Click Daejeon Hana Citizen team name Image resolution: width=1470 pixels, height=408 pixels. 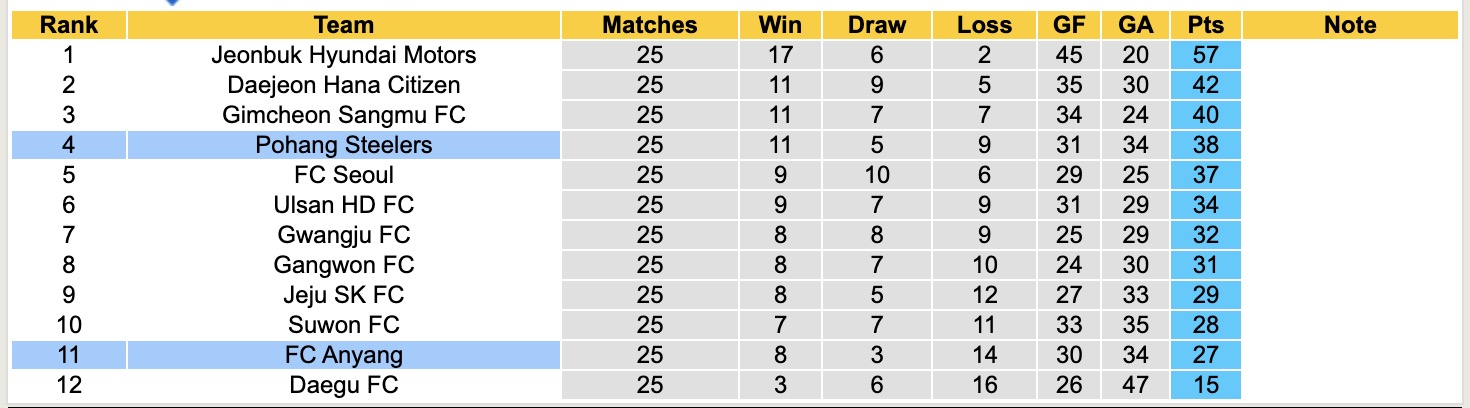click(343, 85)
